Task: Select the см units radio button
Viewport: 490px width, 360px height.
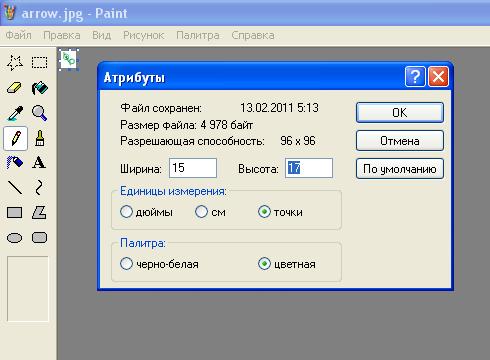Action: (x=201, y=212)
